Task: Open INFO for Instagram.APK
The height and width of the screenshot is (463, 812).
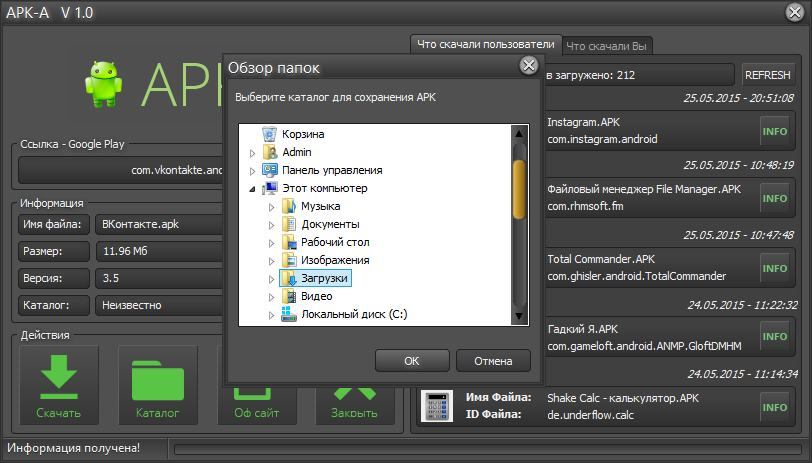Action: 775,132
